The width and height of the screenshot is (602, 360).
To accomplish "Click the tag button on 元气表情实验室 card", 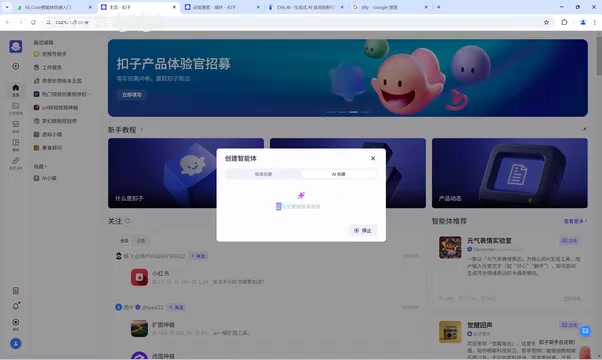I will click(x=569, y=241).
